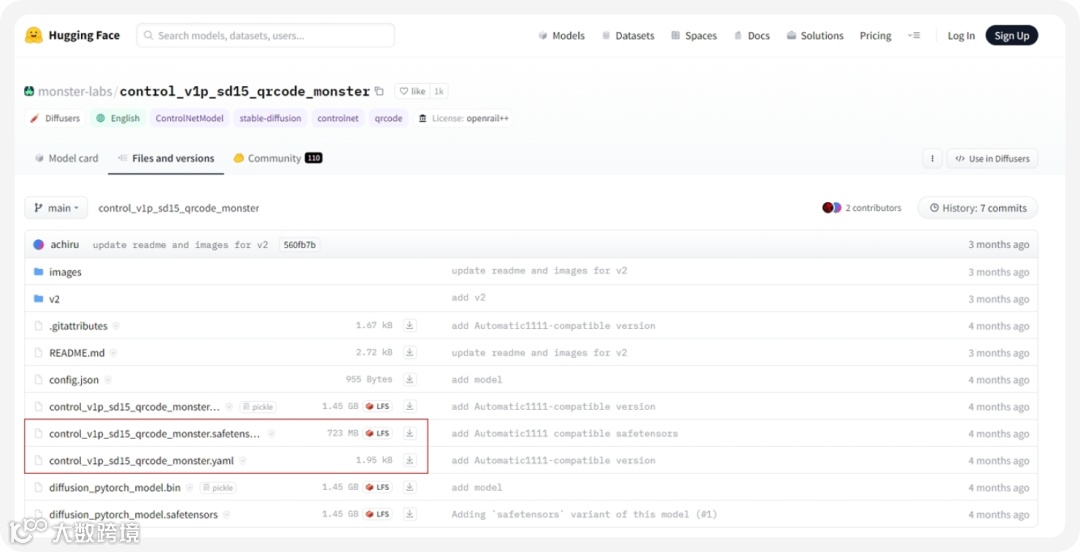Select the Diffusers tag
1080x552 pixels.
pos(55,119)
